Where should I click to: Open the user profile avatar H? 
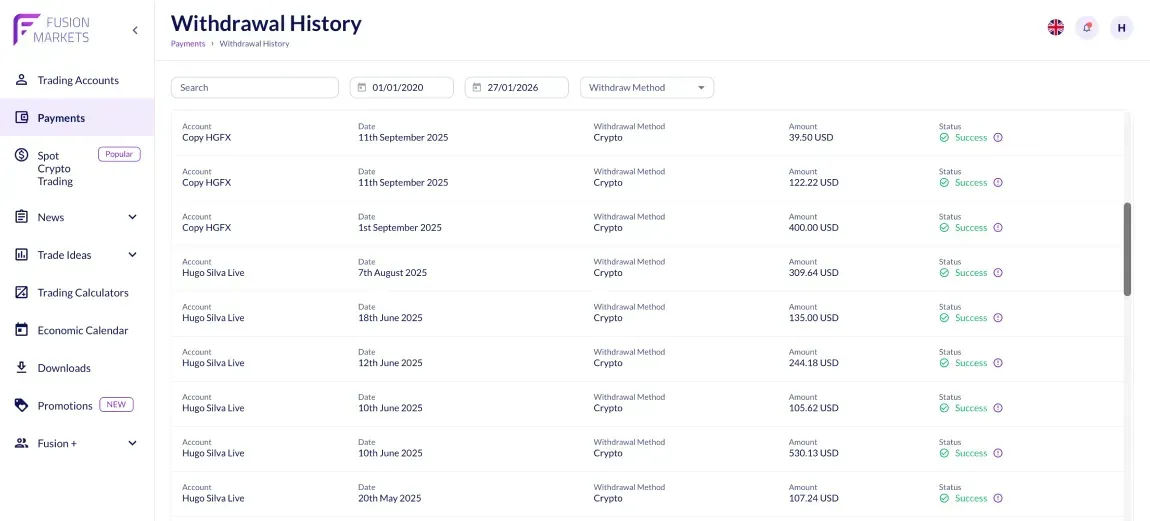(1121, 28)
